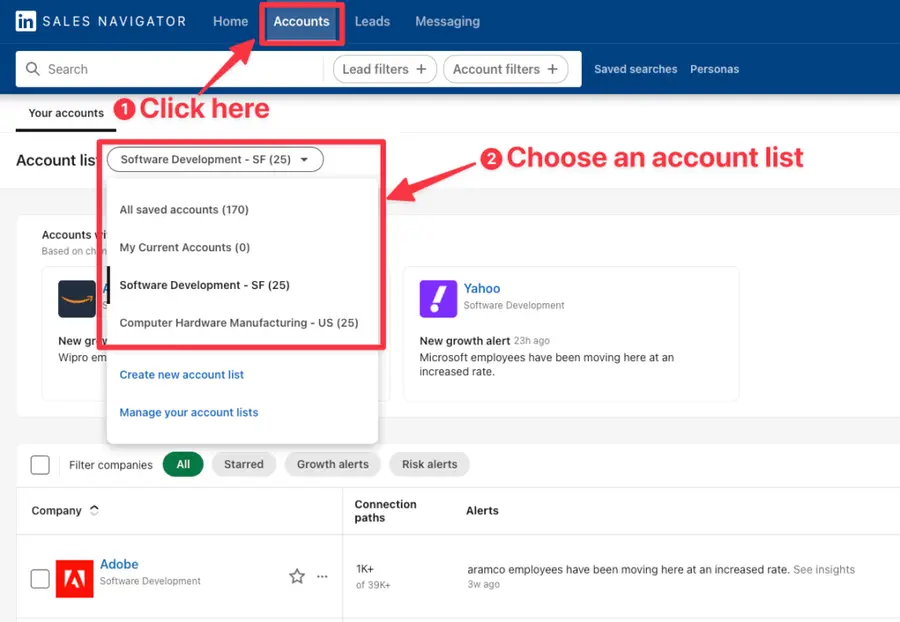Open the Your accounts tab
Image resolution: width=900 pixels, height=622 pixels.
pyautogui.click(x=65, y=113)
